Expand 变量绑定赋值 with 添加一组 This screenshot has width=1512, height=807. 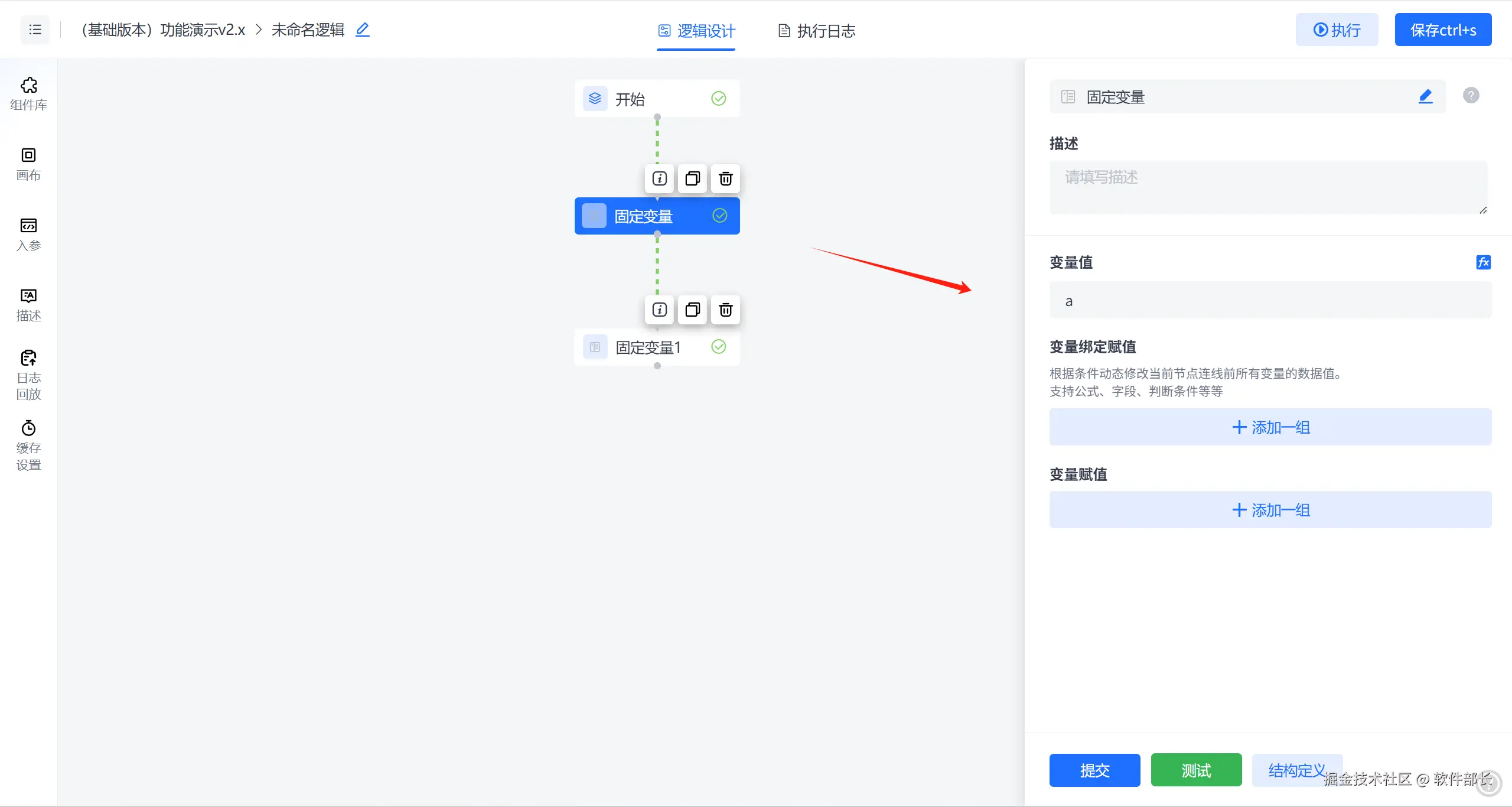tap(1270, 427)
